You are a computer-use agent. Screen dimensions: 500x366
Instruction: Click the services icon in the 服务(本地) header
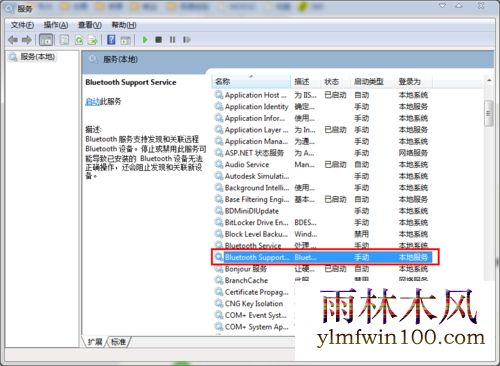[93, 59]
